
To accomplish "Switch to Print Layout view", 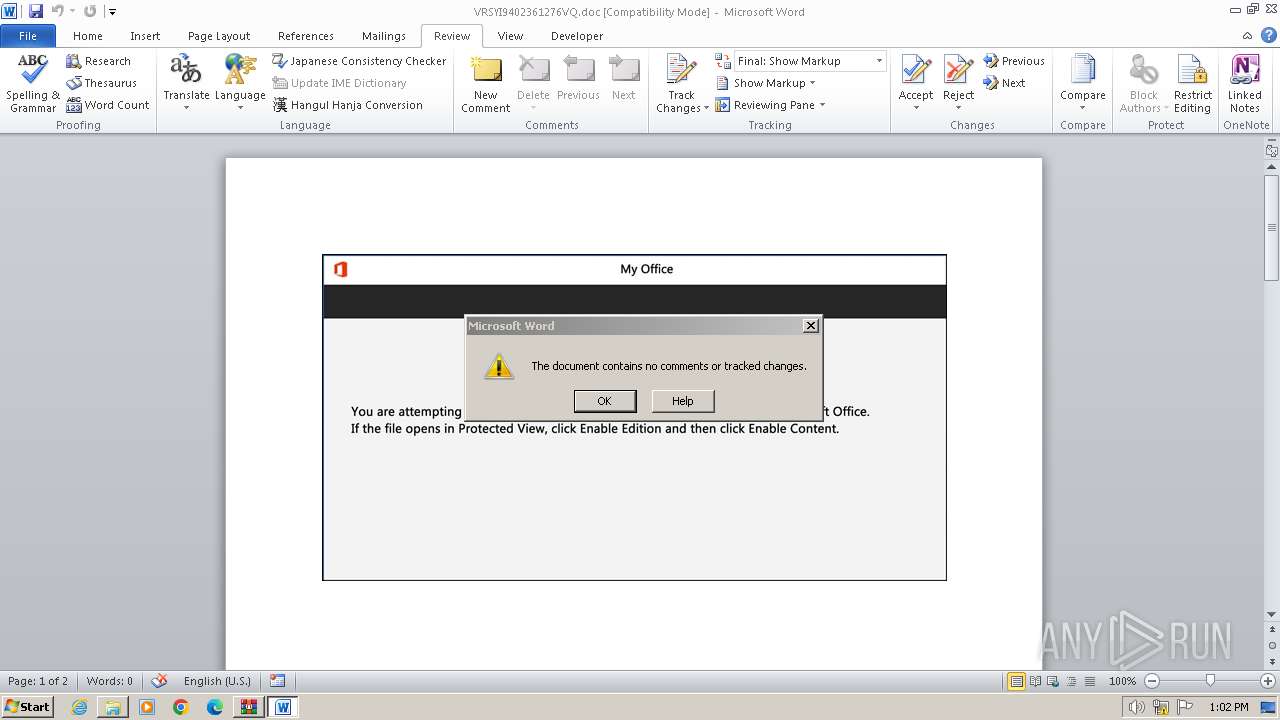I will 1016,681.
